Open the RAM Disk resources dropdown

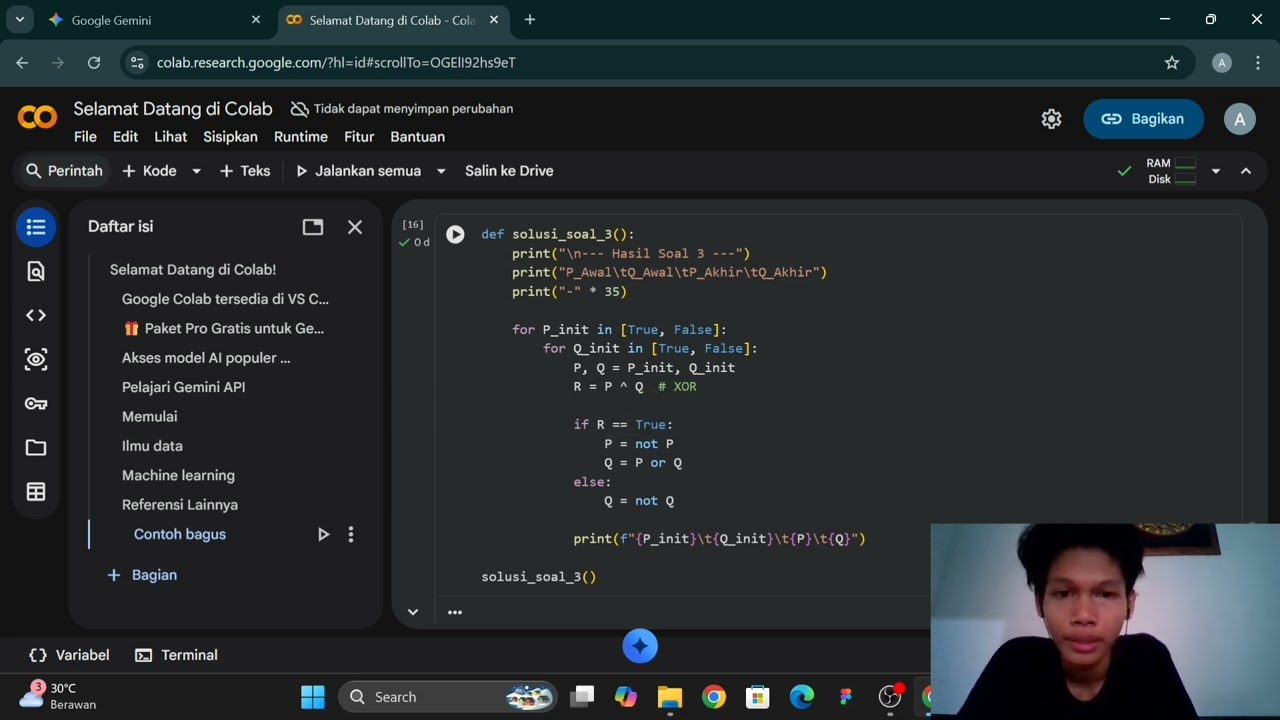pyautogui.click(x=1216, y=171)
